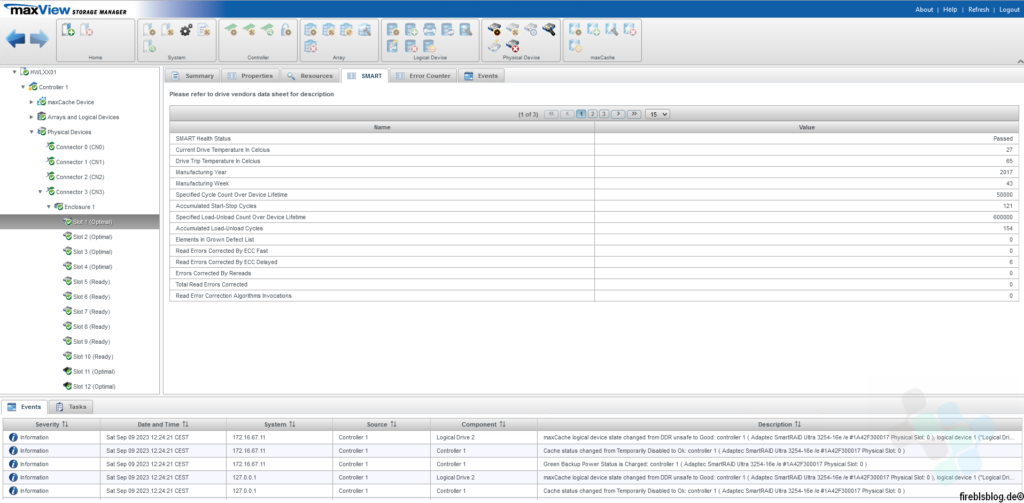Click the maxCache locate flashlight icon
This screenshot has height=503, width=1024.
coord(611,29)
